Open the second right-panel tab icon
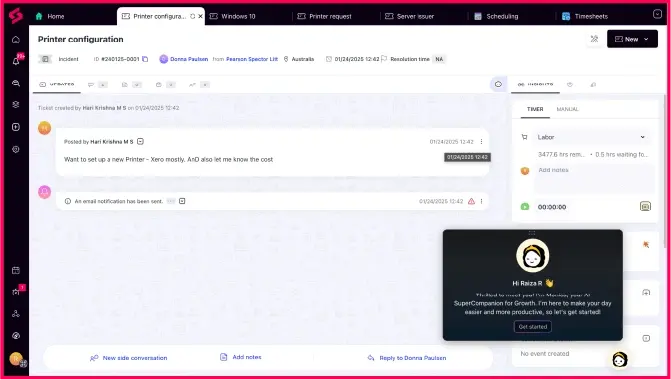Viewport: 671px width, 380px height. (x=570, y=85)
